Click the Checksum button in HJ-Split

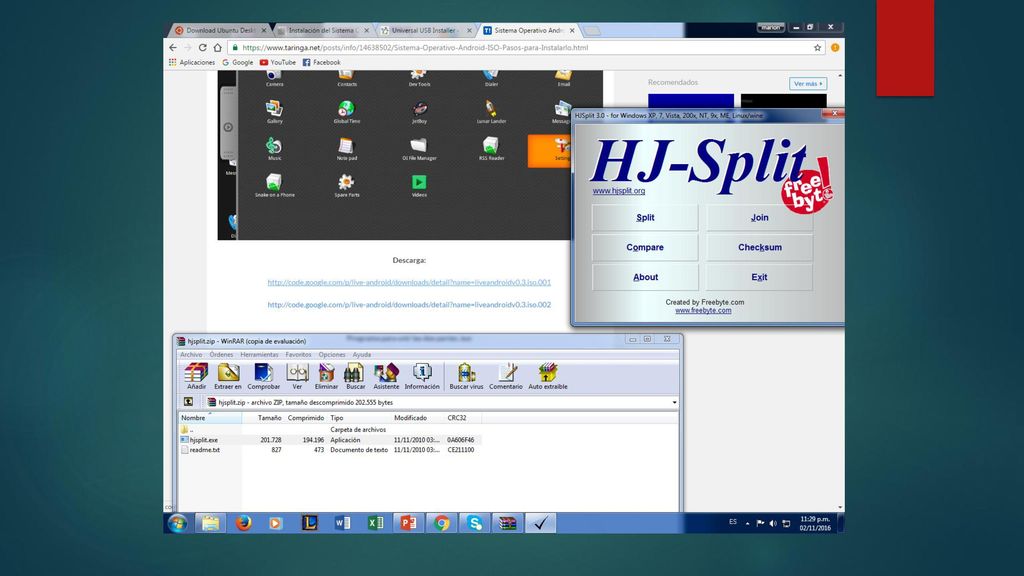tap(760, 248)
